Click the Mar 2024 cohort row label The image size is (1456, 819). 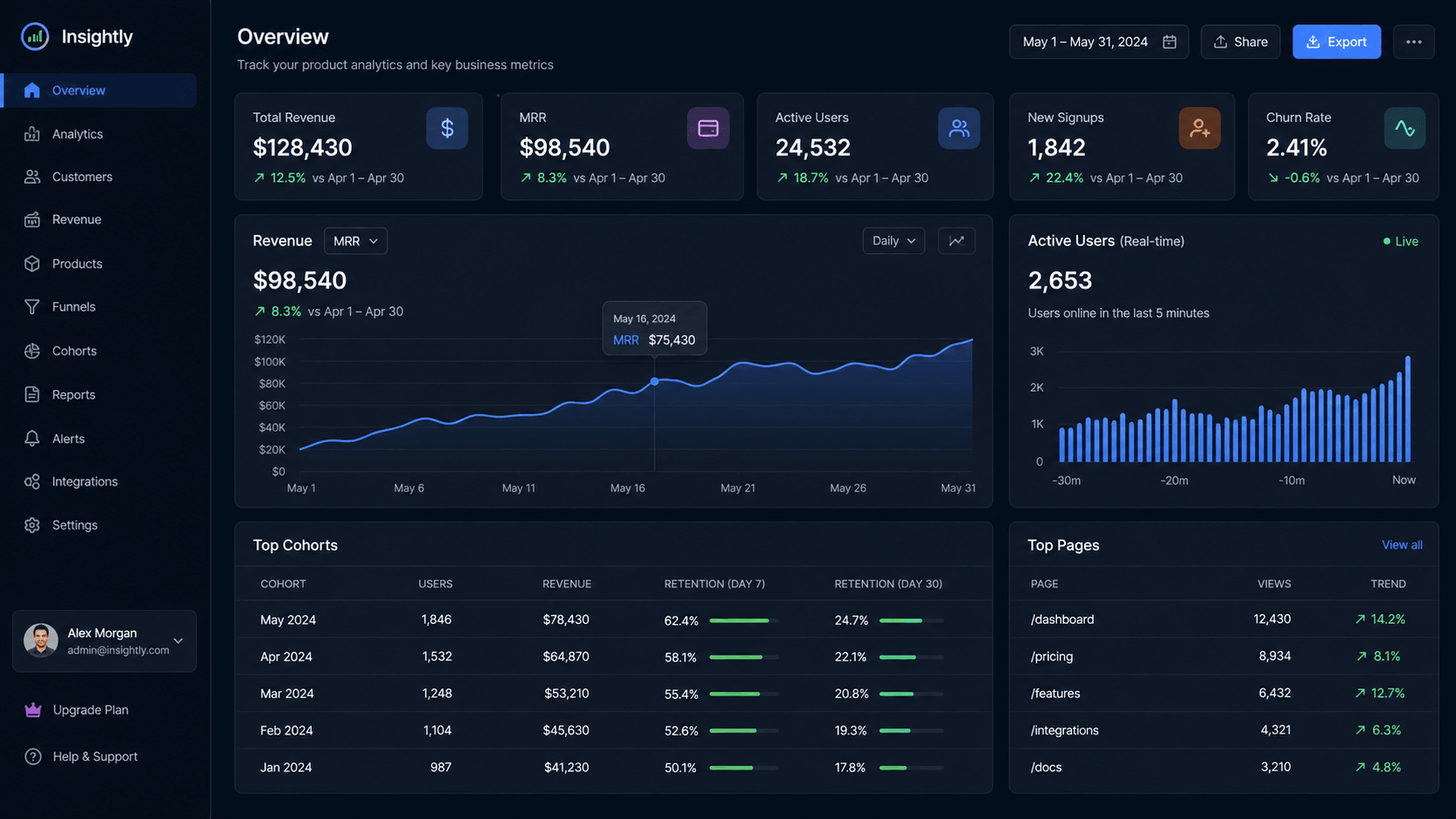pos(286,694)
